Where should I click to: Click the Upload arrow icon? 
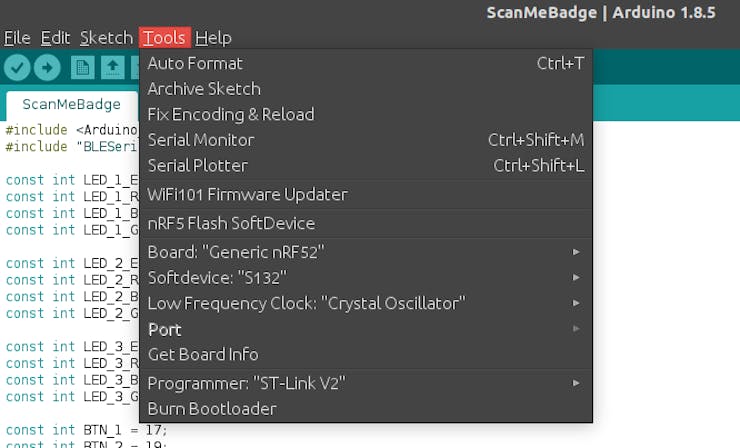coord(47,68)
